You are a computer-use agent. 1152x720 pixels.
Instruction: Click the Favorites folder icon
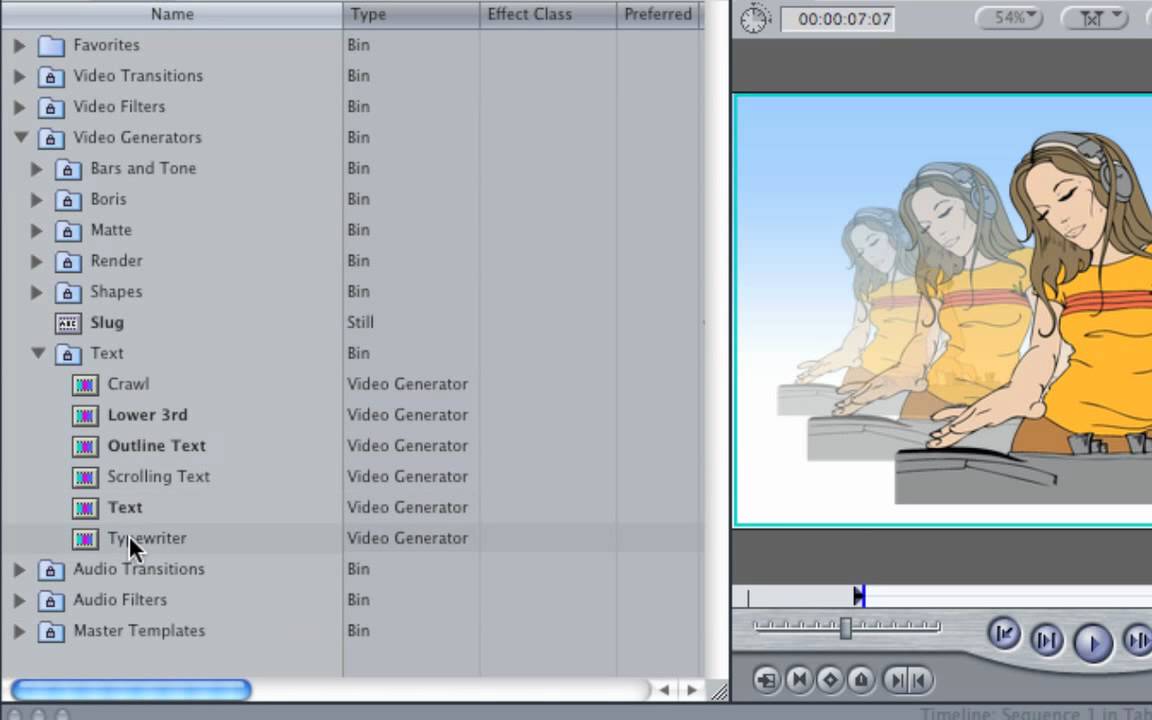coord(51,46)
